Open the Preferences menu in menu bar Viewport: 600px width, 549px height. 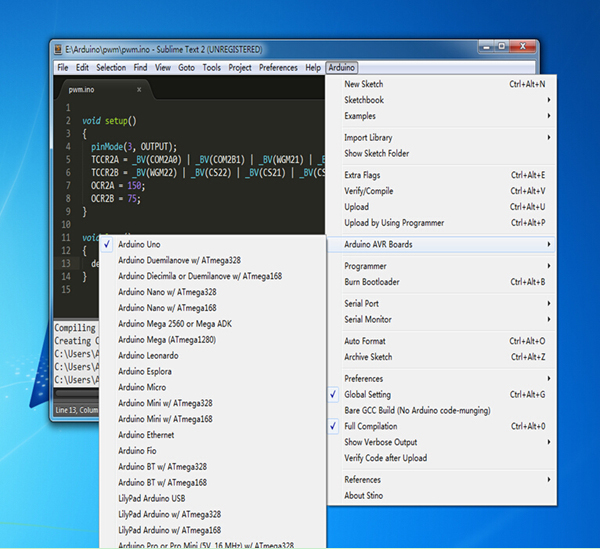point(278,68)
